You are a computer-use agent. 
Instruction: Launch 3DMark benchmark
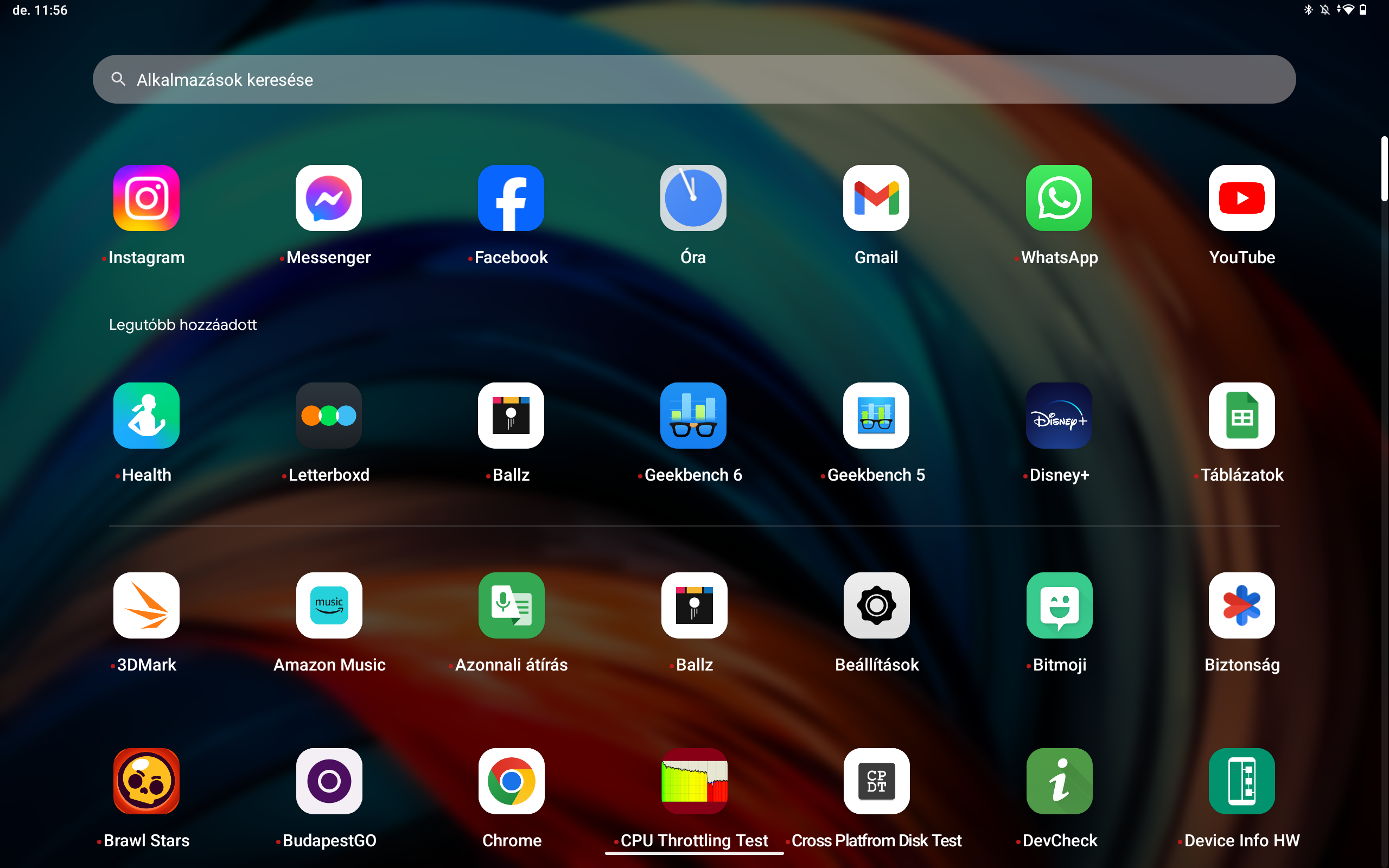(x=146, y=605)
